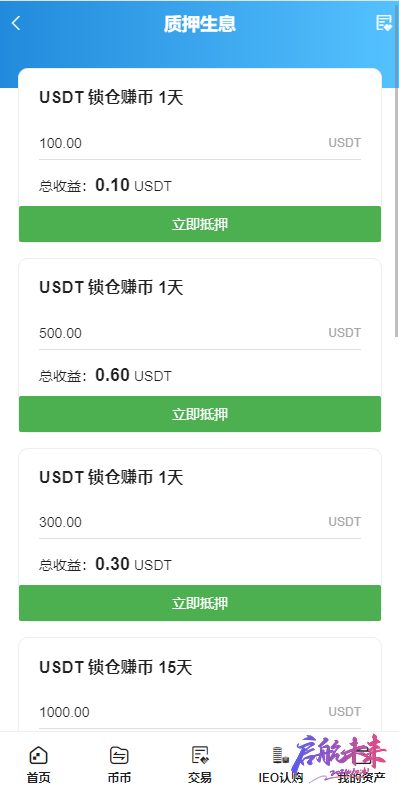
Task: Click the 300.00 amount input field
Action: (x=200, y=522)
